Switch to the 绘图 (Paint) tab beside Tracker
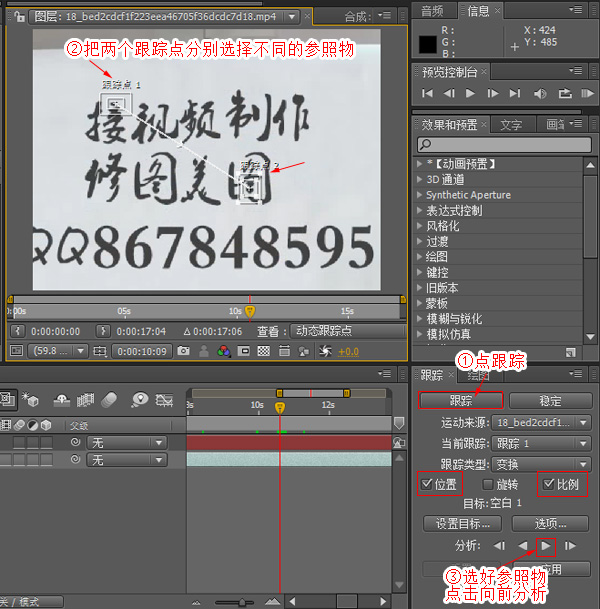This screenshot has width=600, height=609. pyautogui.click(x=478, y=376)
